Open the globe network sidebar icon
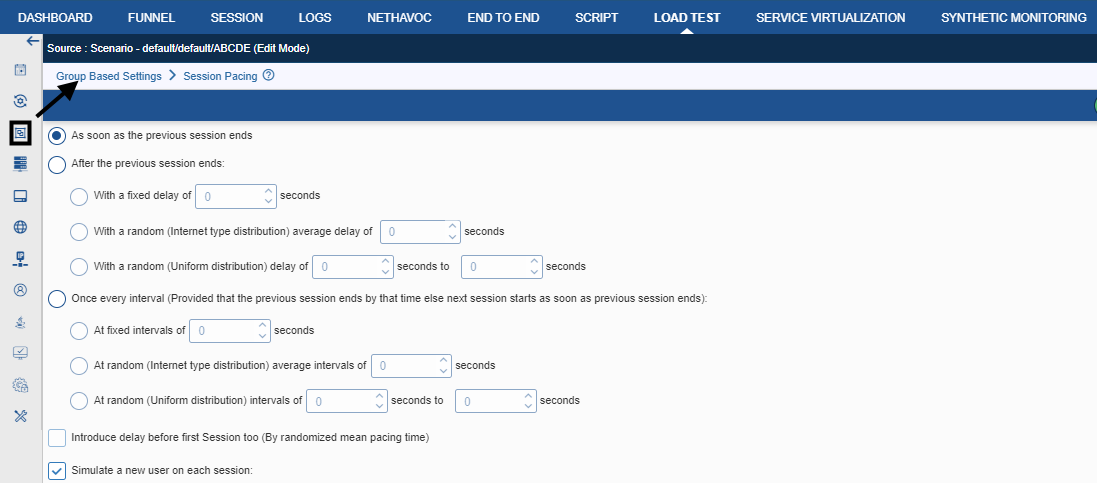This screenshot has height=483, width=1097. (20, 227)
